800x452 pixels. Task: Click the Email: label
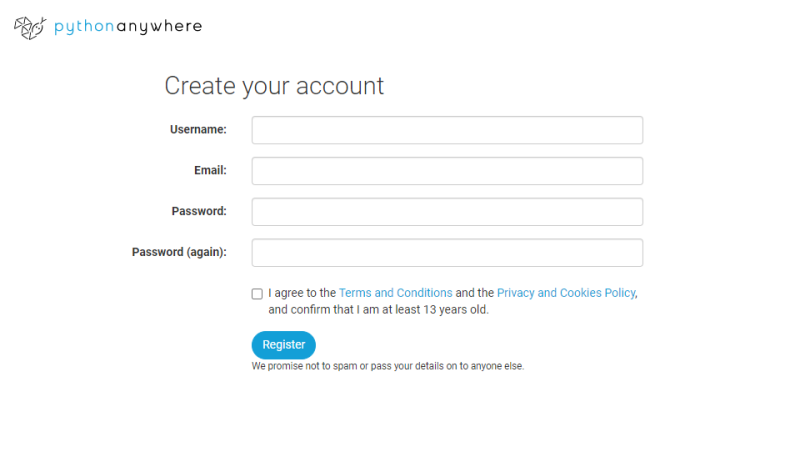(210, 171)
